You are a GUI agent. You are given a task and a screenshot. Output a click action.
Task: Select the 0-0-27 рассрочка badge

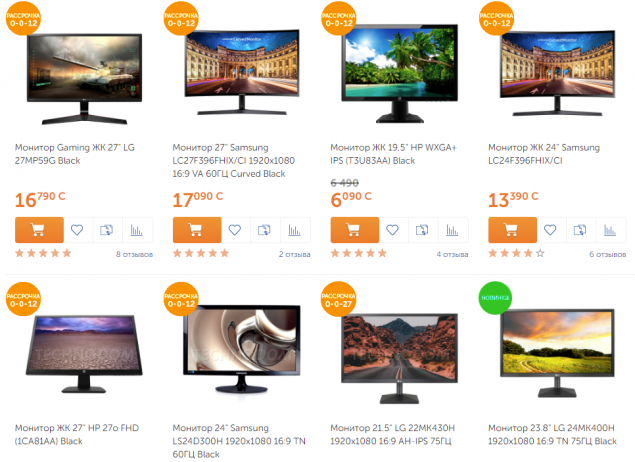pyautogui.click(x=339, y=299)
